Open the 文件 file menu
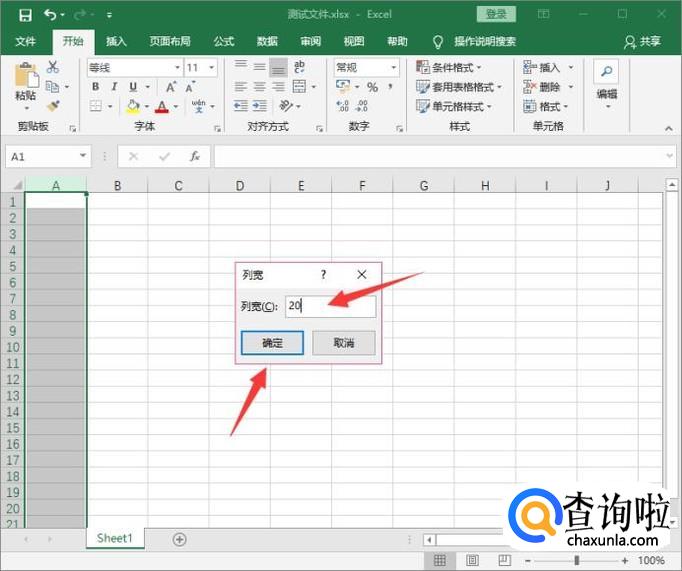 point(26,41)
